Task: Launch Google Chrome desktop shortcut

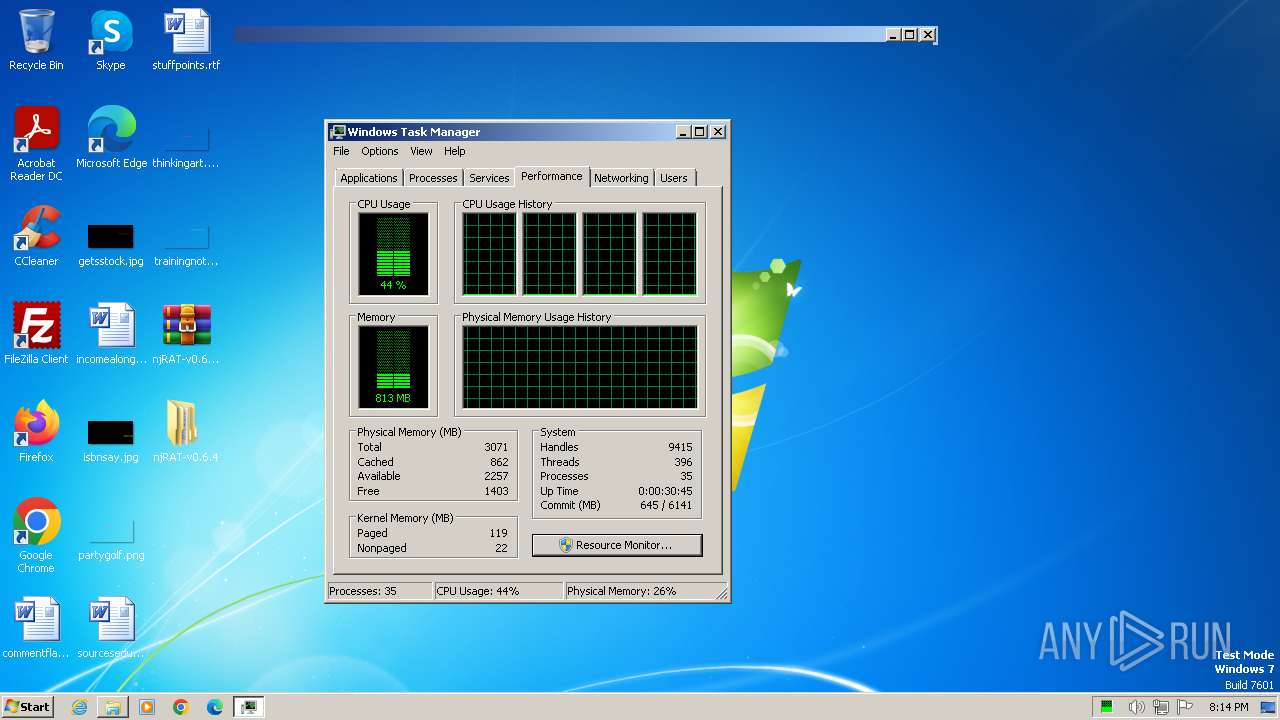Action: [36, 536]
